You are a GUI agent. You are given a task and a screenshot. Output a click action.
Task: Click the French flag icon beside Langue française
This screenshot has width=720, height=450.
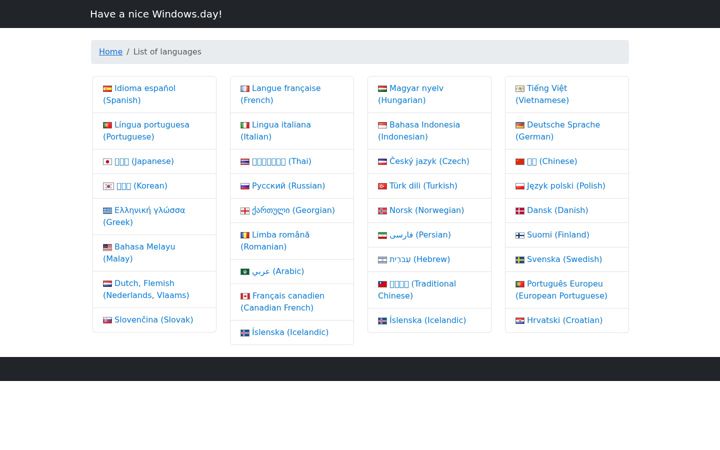(245, 89)
